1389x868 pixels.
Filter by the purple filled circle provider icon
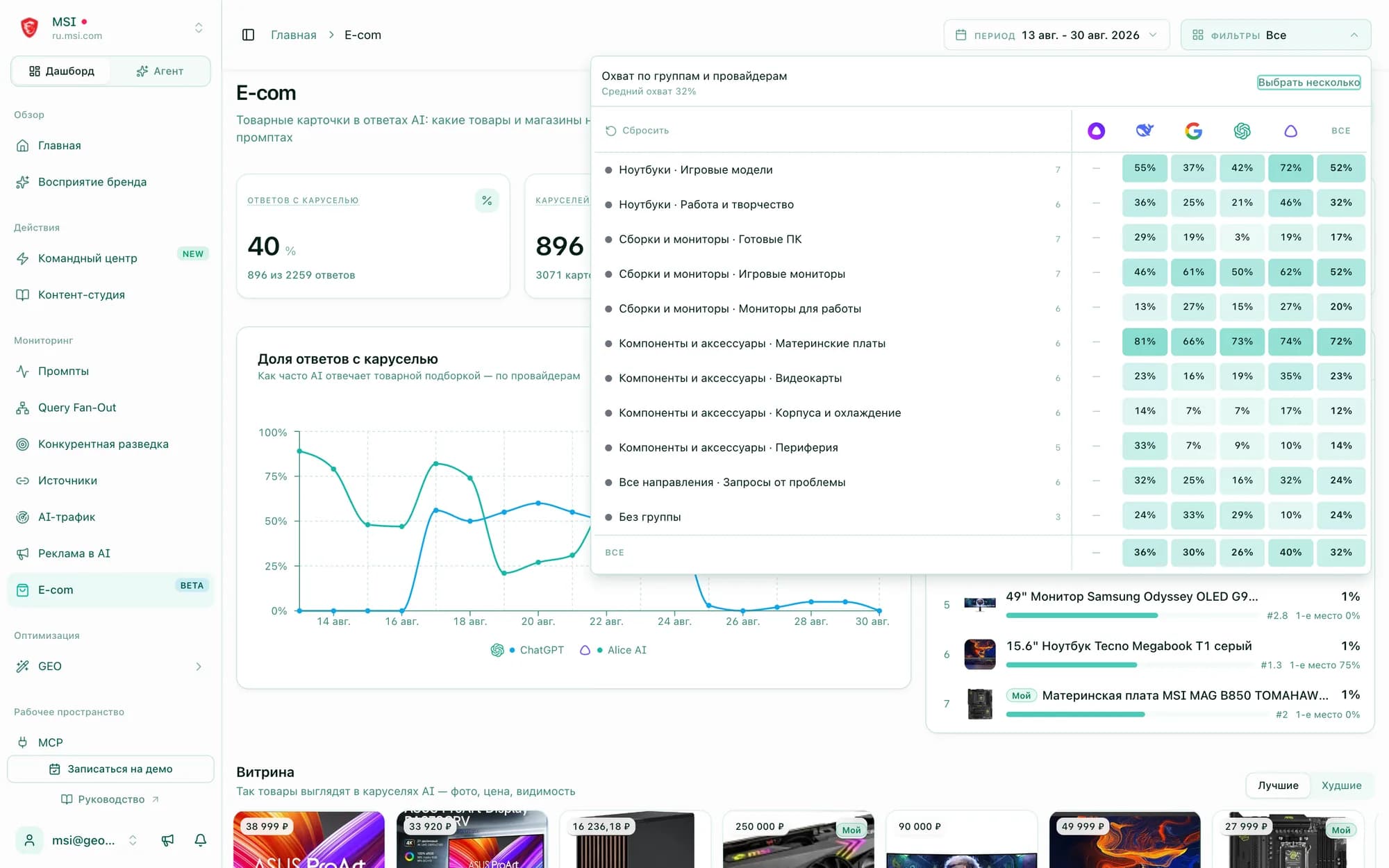coord(1097,131)
